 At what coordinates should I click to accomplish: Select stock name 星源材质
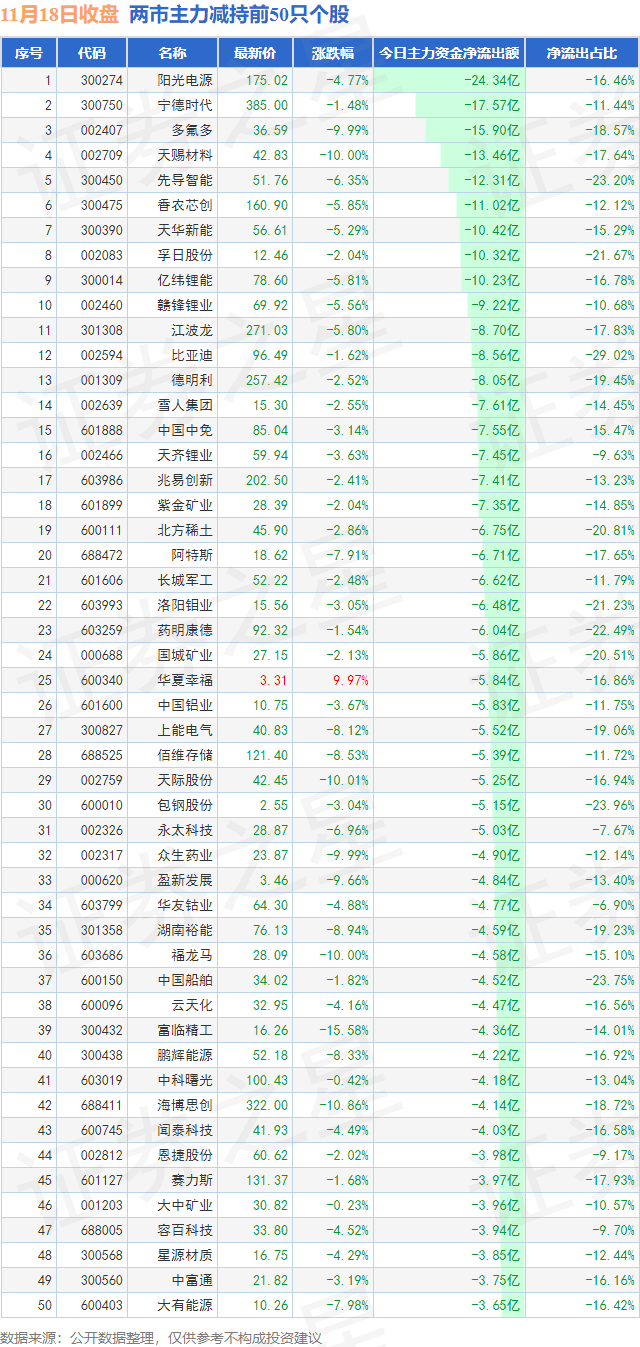[185, 1255]
